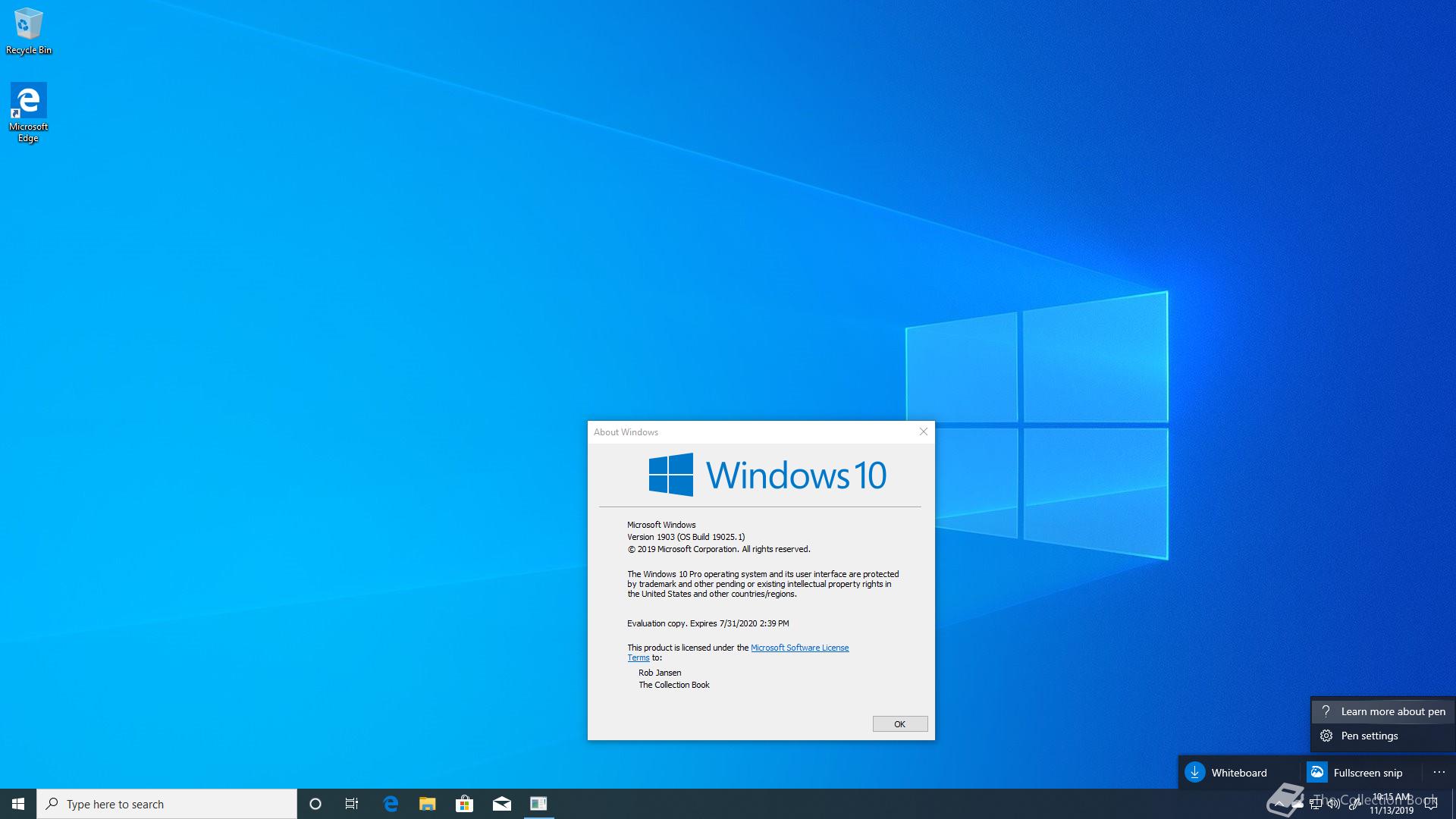Open the Microsoft Software License link
1456x819 pixels.
click(800, 648)
